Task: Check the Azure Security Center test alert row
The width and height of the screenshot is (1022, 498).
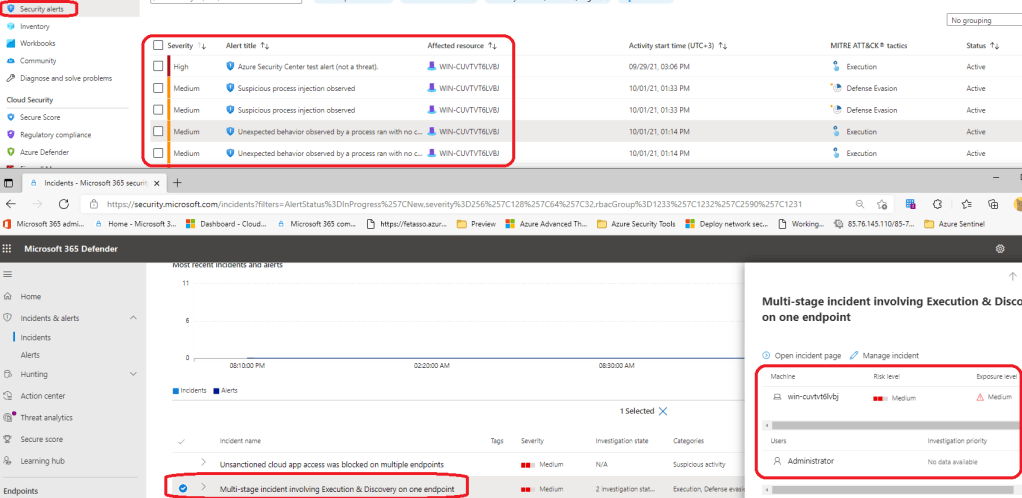Action: (x=158, y=66)
